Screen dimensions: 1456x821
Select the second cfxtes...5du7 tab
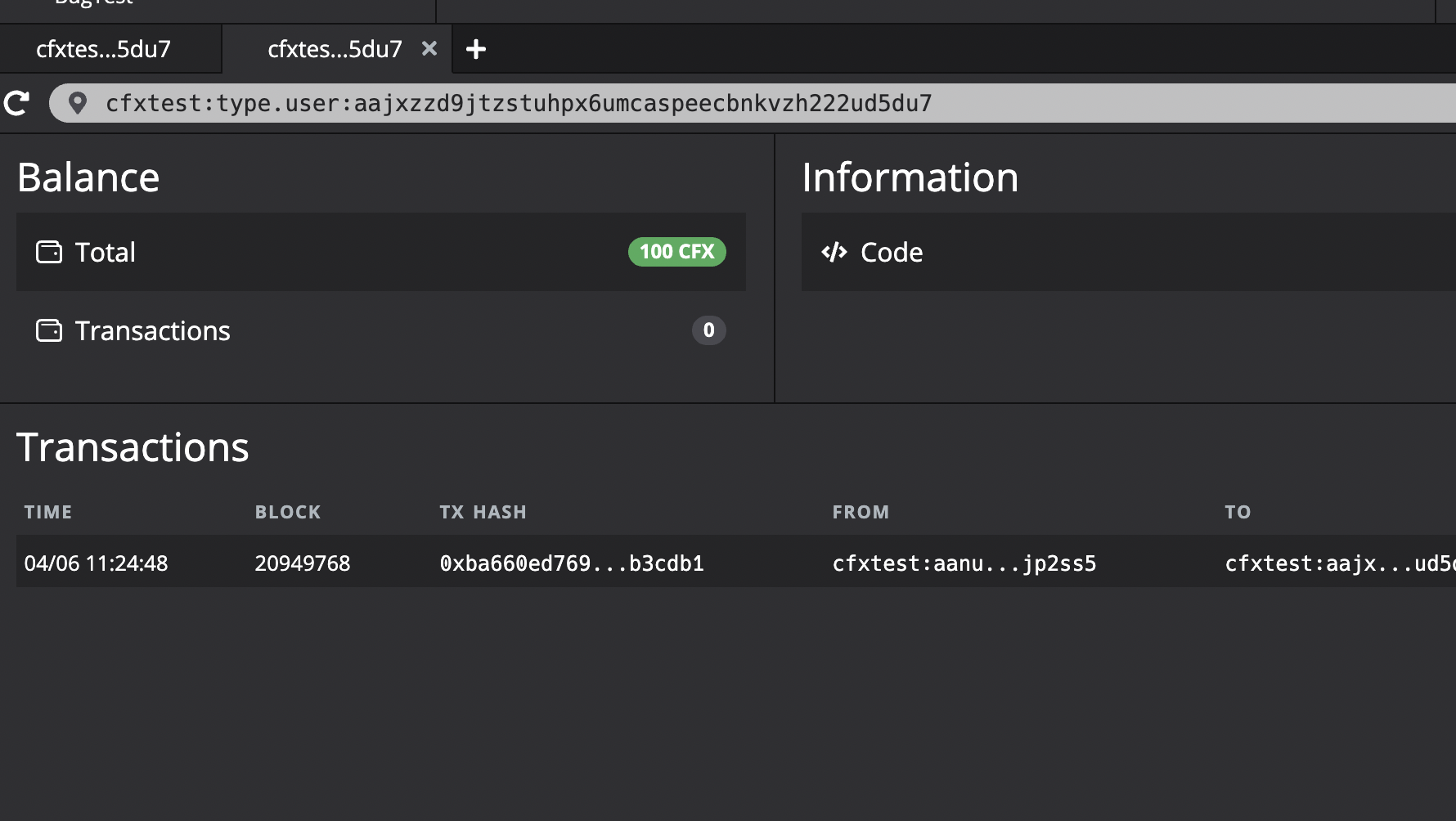click(335, 49)
